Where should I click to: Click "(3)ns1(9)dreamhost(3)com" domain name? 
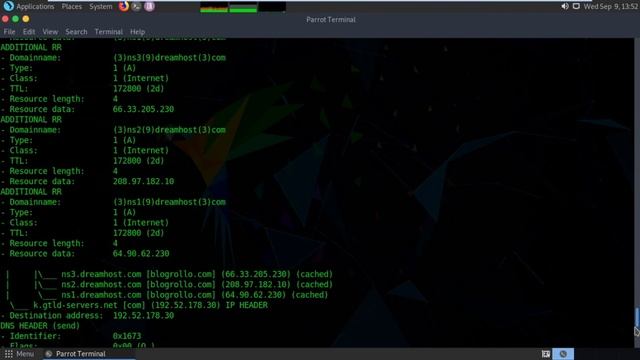pos(169,202)
